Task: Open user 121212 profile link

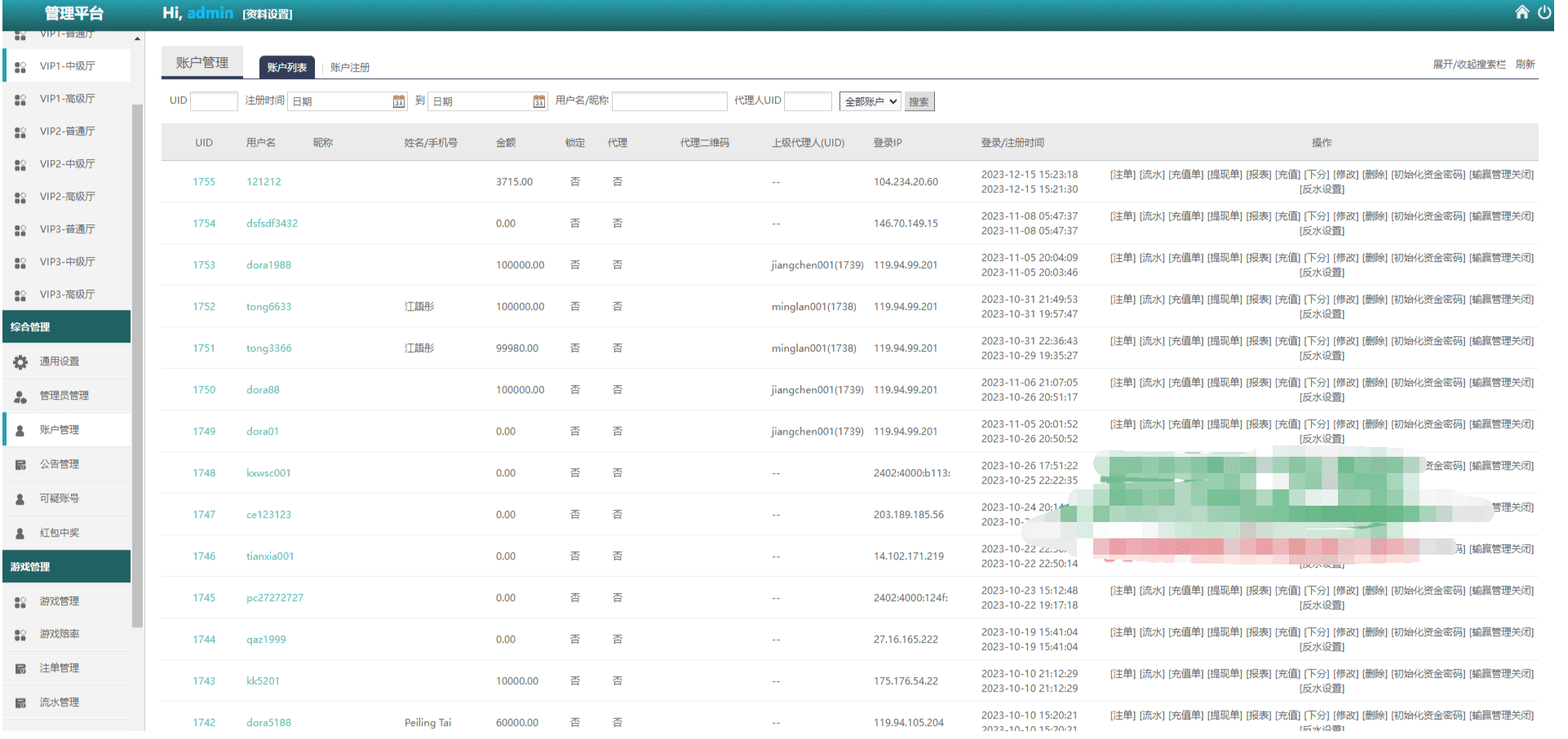Action: (264, 182)
